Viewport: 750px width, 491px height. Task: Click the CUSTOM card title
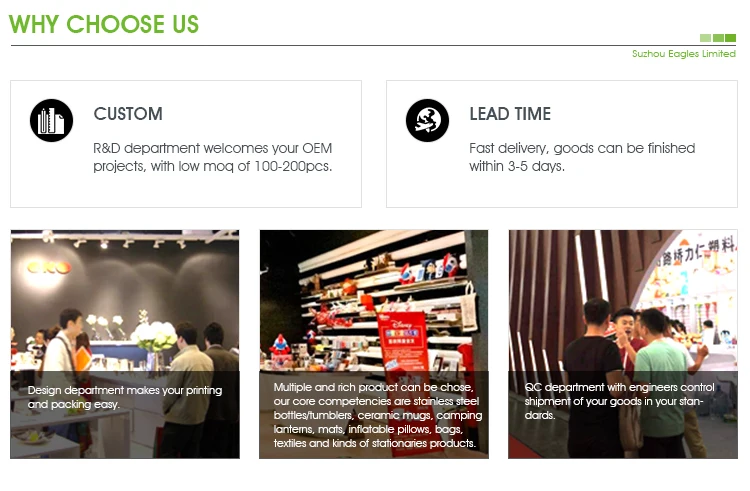128,114
